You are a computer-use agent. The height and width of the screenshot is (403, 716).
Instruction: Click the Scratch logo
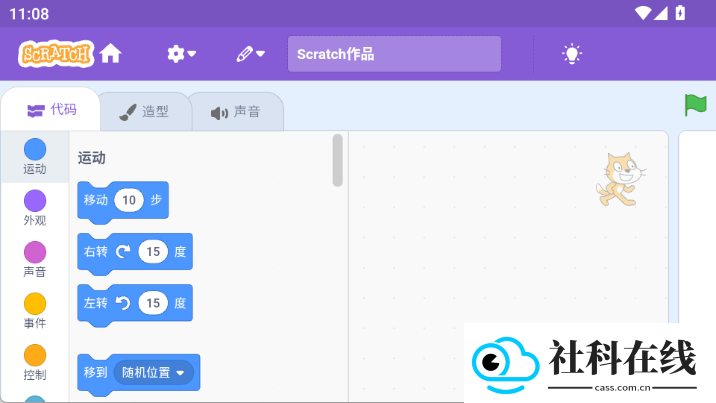click(x=56, y=54)
